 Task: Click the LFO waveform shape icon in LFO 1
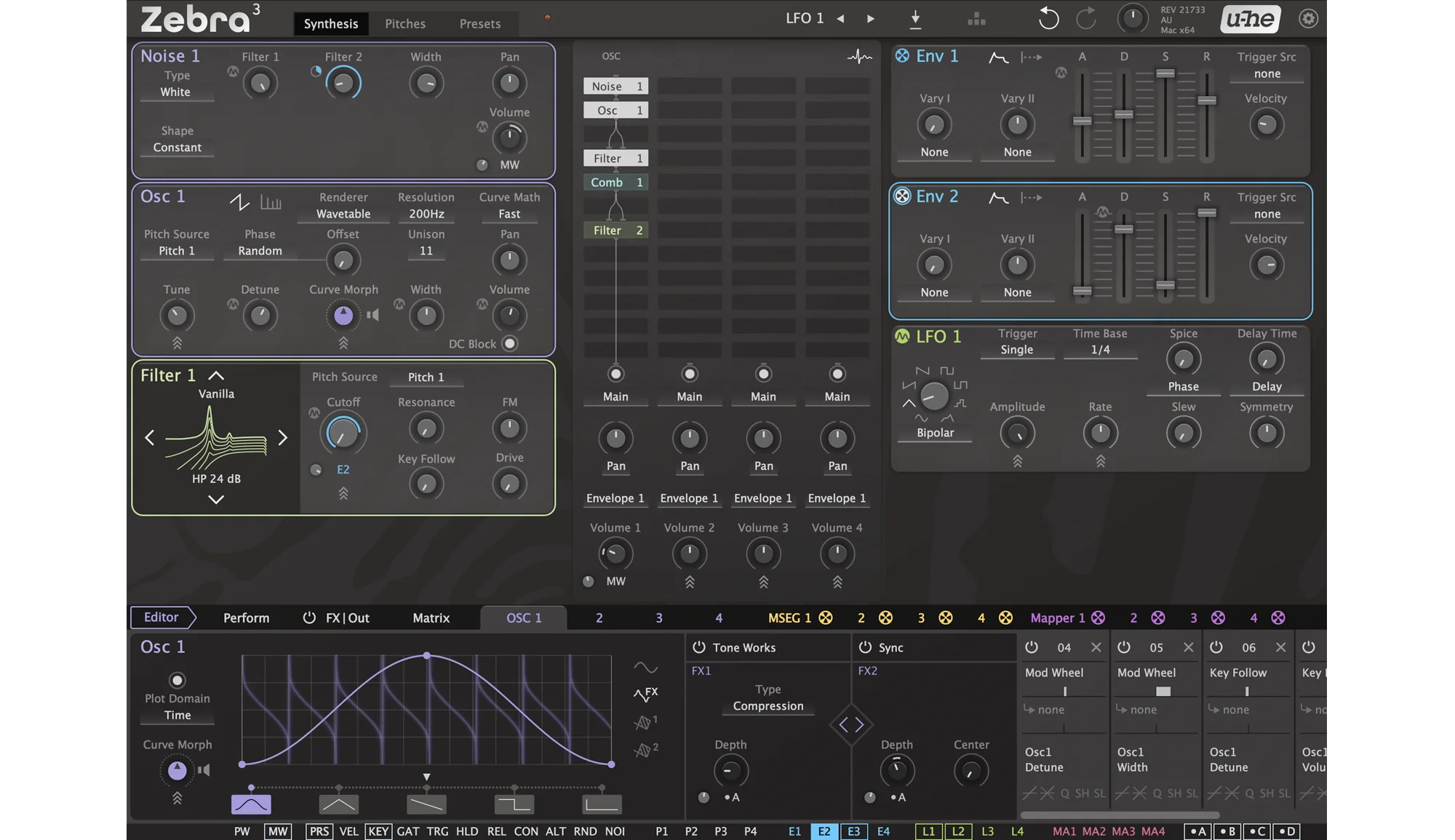tap(933, 396)
